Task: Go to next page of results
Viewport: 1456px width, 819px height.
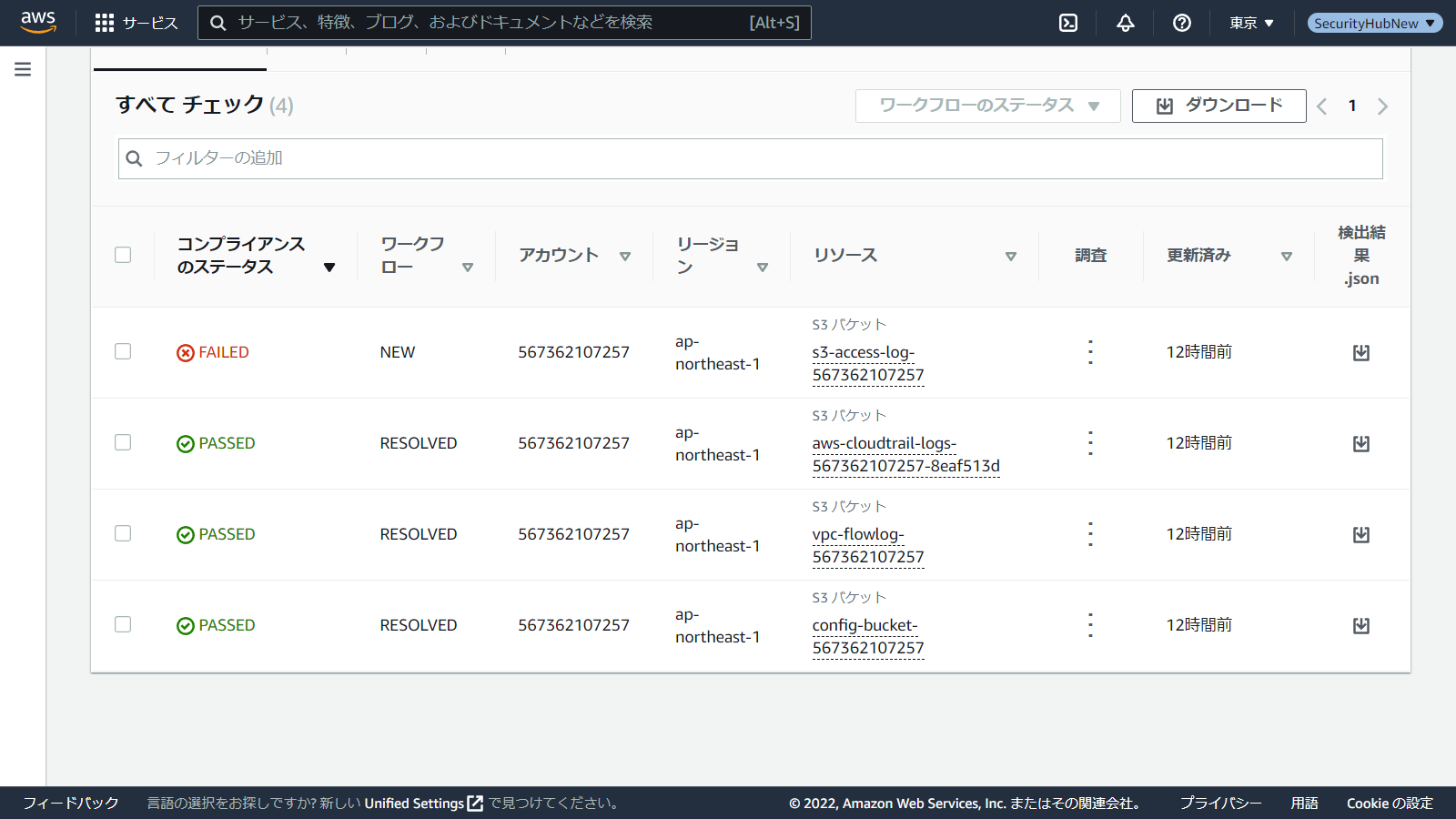Action: click(1382, 106)
